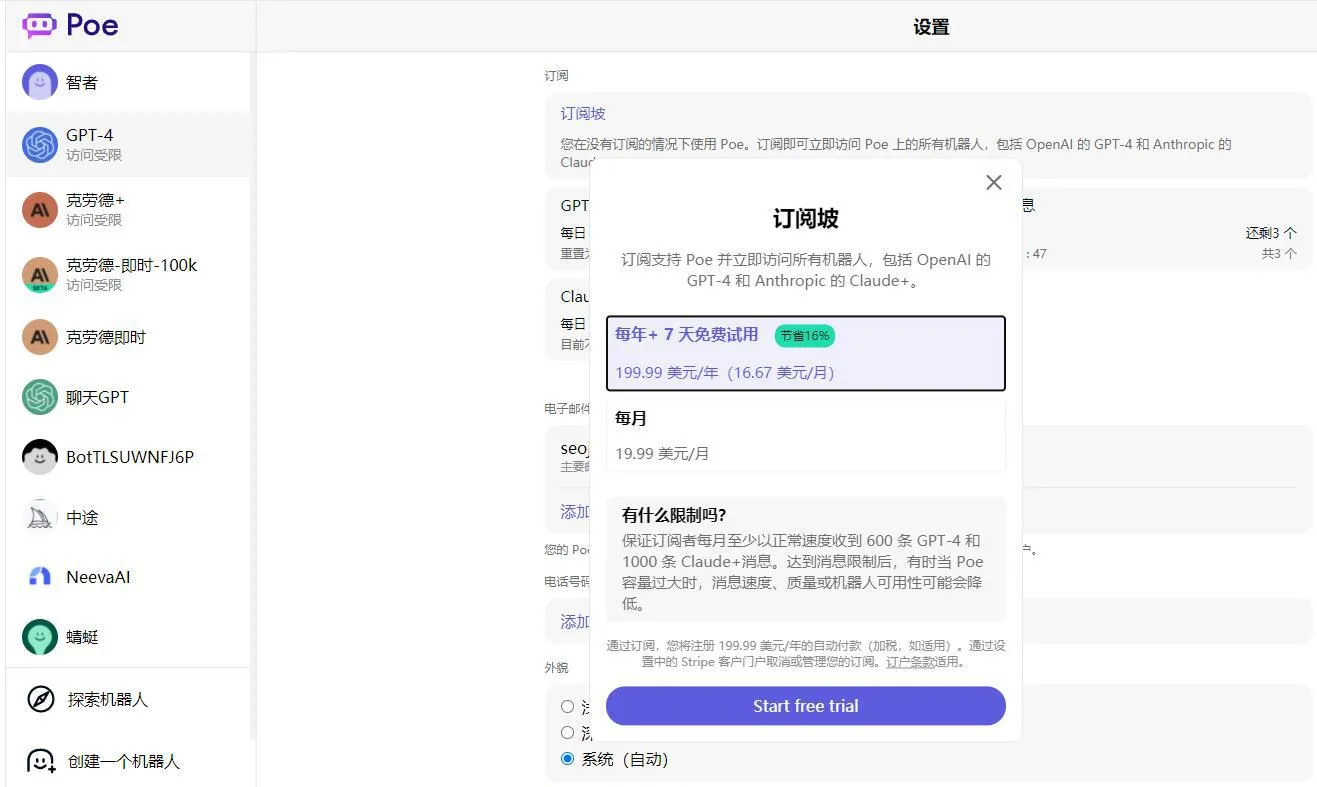Click the 克劳德即时 avatar icon

pyautogui.click(x=40, y=337)
